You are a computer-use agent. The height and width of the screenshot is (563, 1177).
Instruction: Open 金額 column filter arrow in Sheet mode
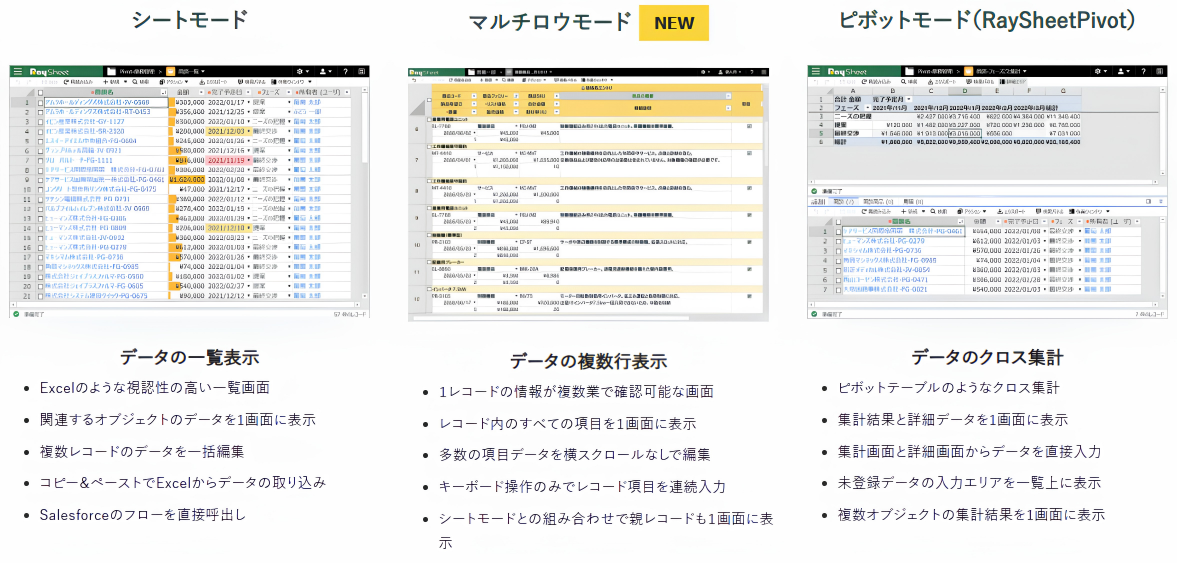point(201,92)
